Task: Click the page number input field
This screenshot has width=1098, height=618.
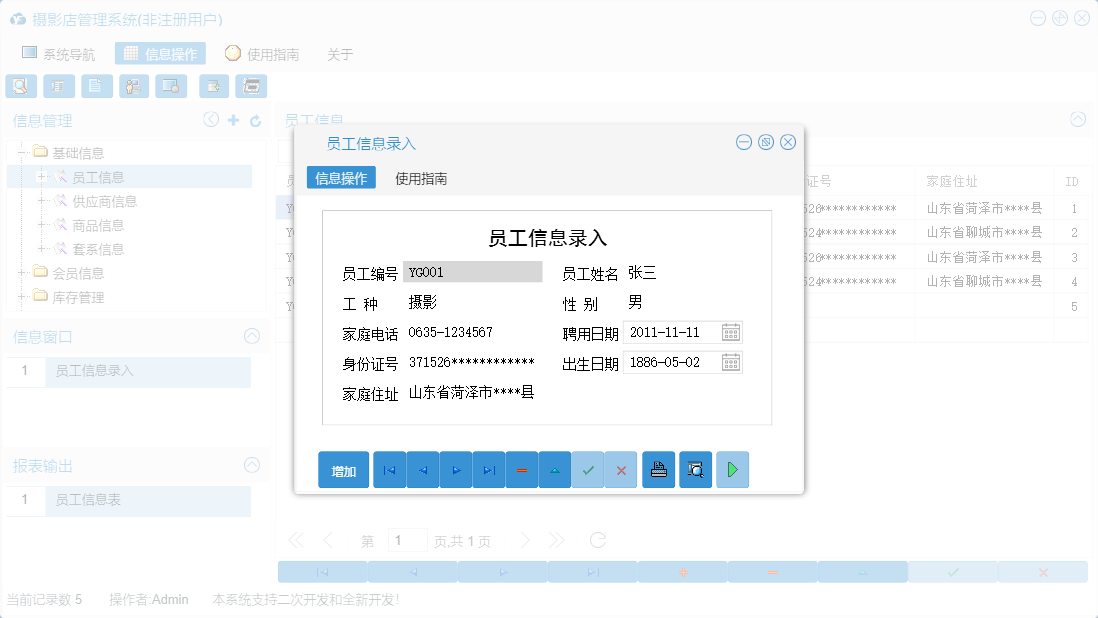Action: (x=408, y=539)
